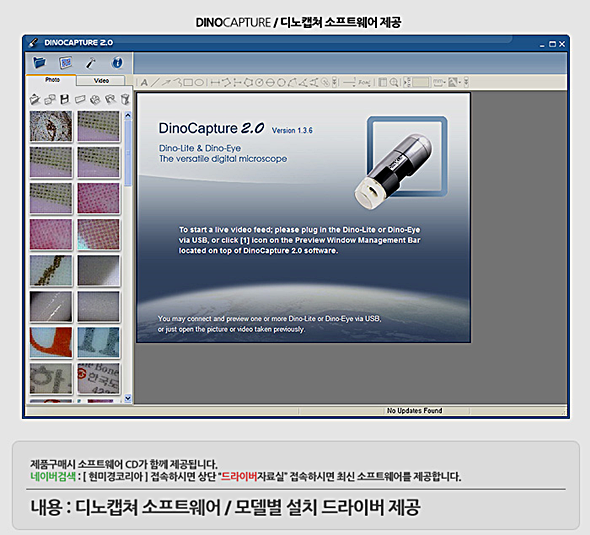Maximize the DinoCapture 2.0 window
The image size is (590, 535).
552,44
